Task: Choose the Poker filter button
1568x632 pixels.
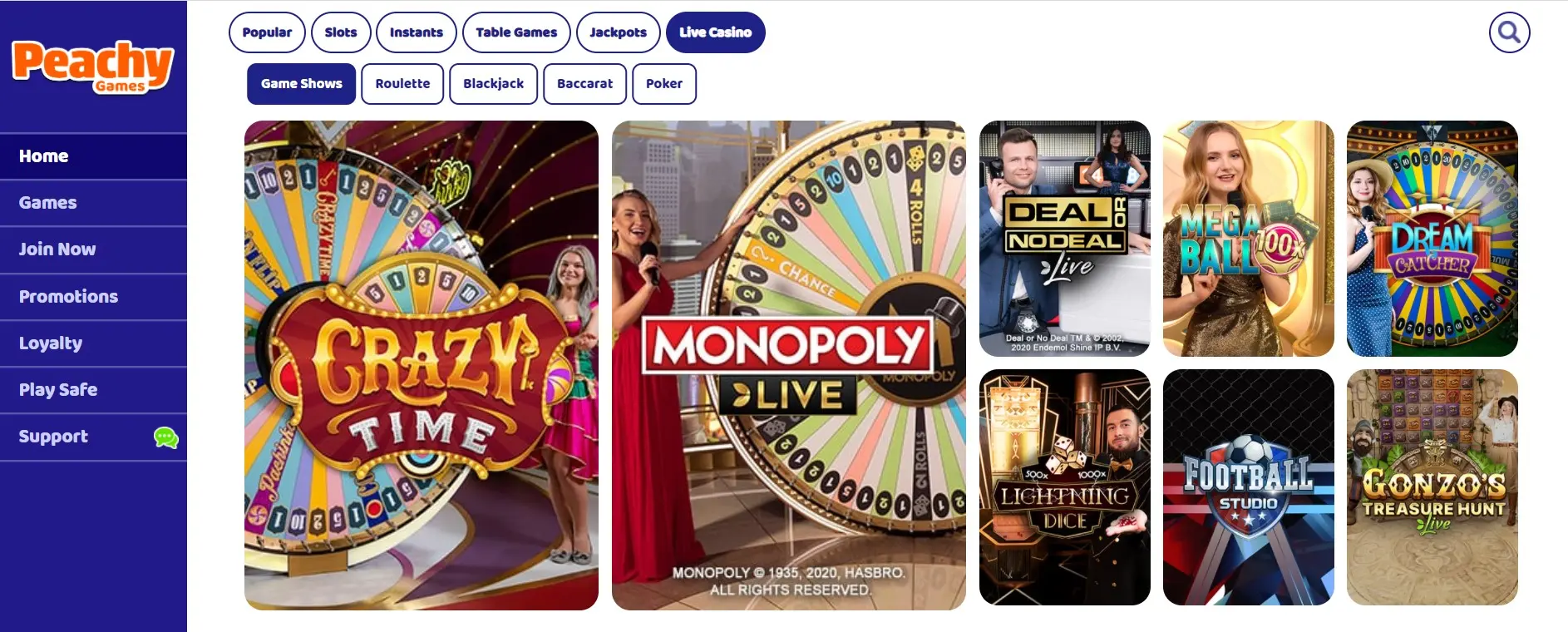Action: pos(664,84)
